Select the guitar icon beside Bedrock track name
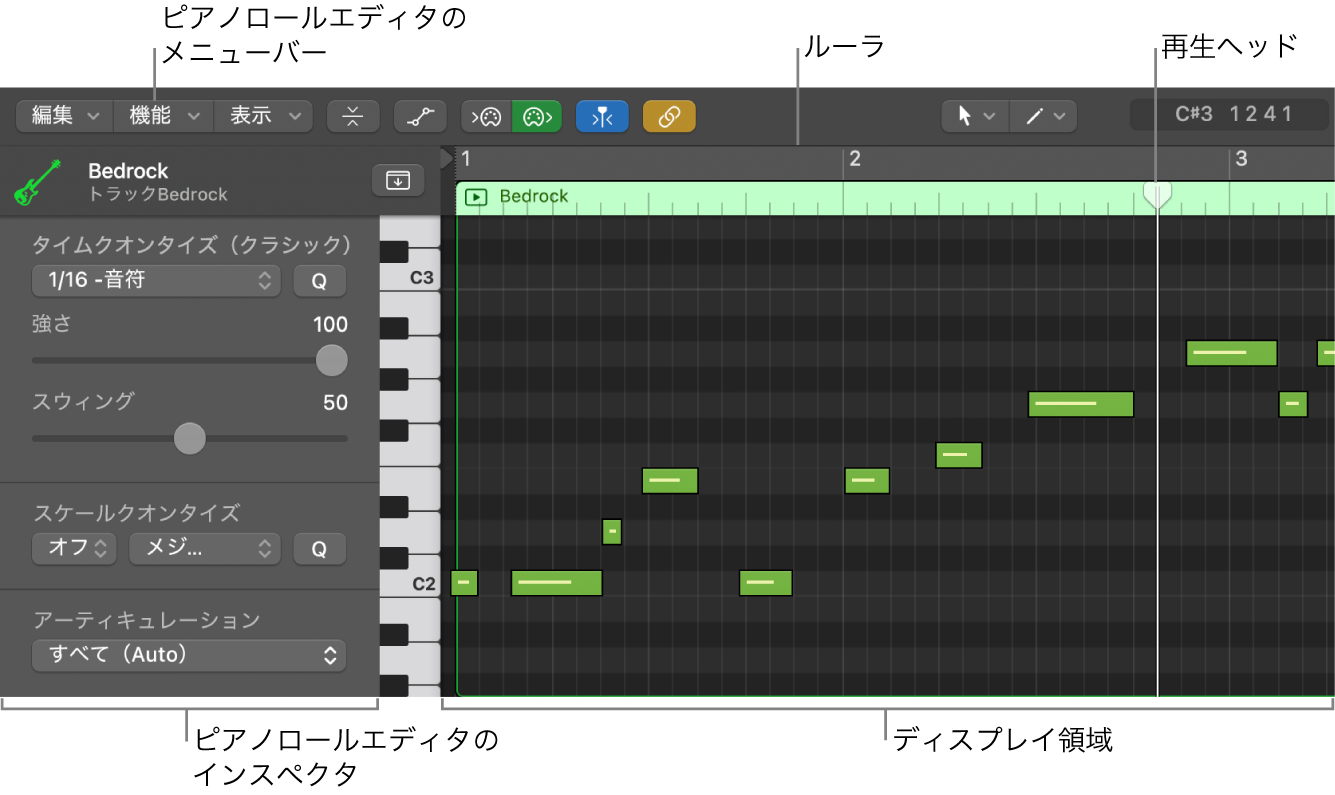This screenshot has width=1335, height=795. (38, 181)
